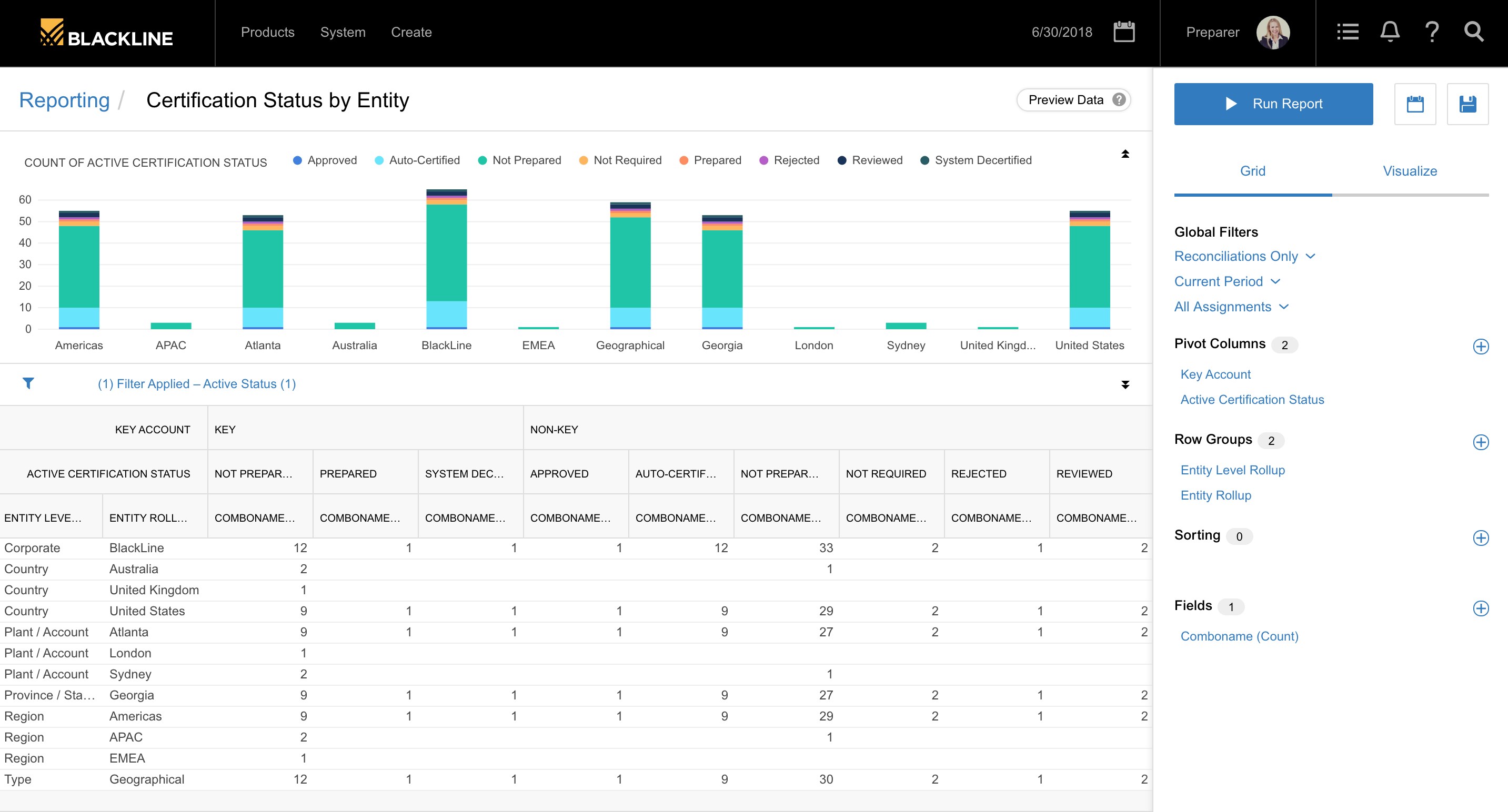1508x812 pixels.
Task: Open the task list icon in header
Action: (x=1348, y=32)
